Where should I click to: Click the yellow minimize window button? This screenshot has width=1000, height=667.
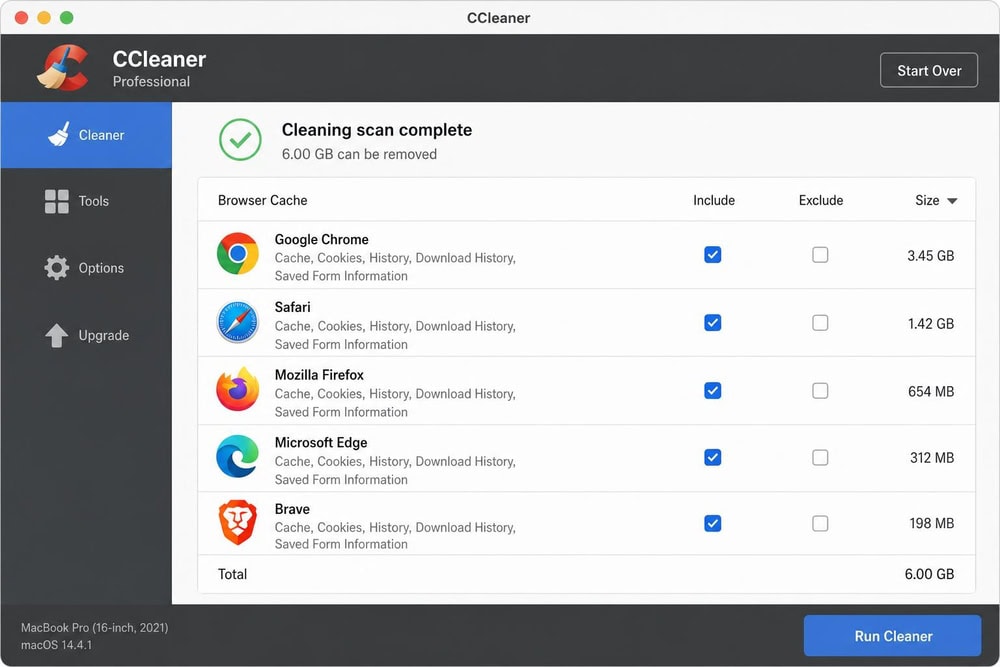pyautogui.click(x=44, y=17)
